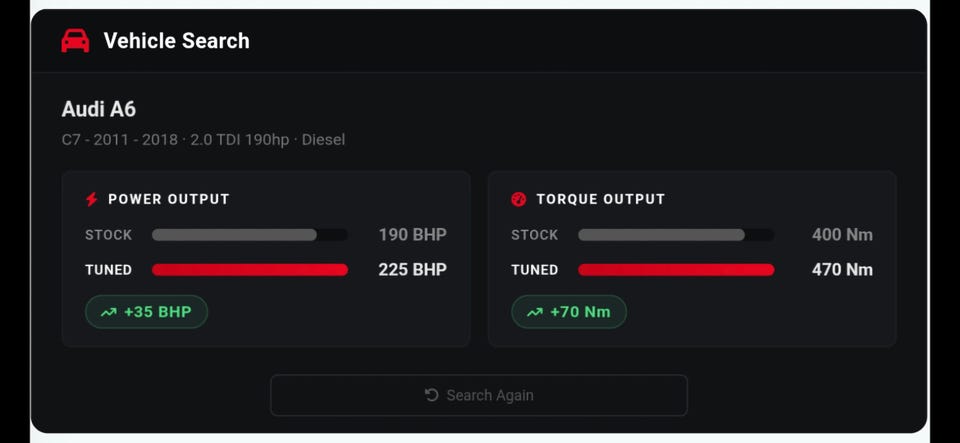Select the +70 Nm gain badge

(569, 312)
